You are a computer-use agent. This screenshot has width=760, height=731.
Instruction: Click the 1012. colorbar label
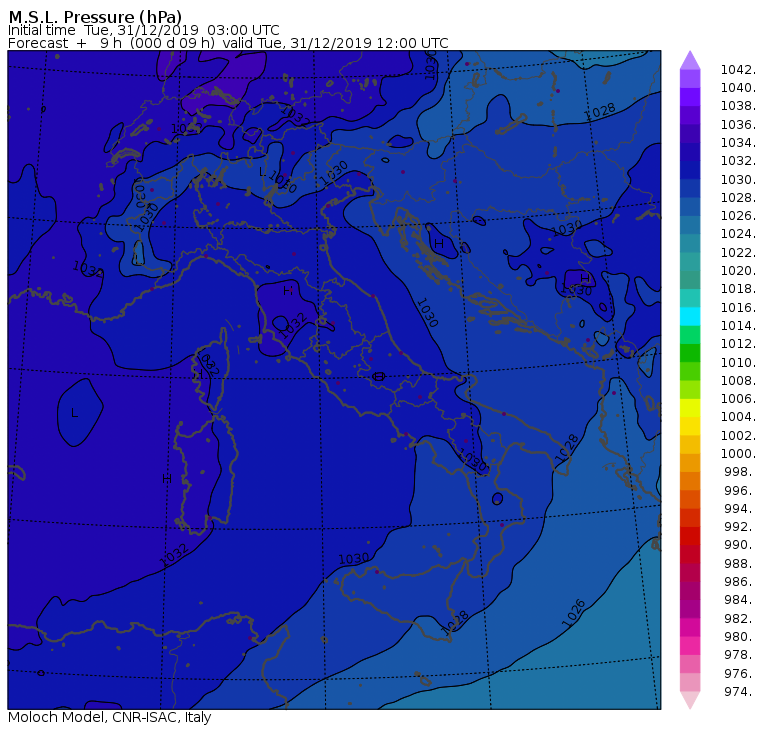pyautogui.click(x=738, y=343)
